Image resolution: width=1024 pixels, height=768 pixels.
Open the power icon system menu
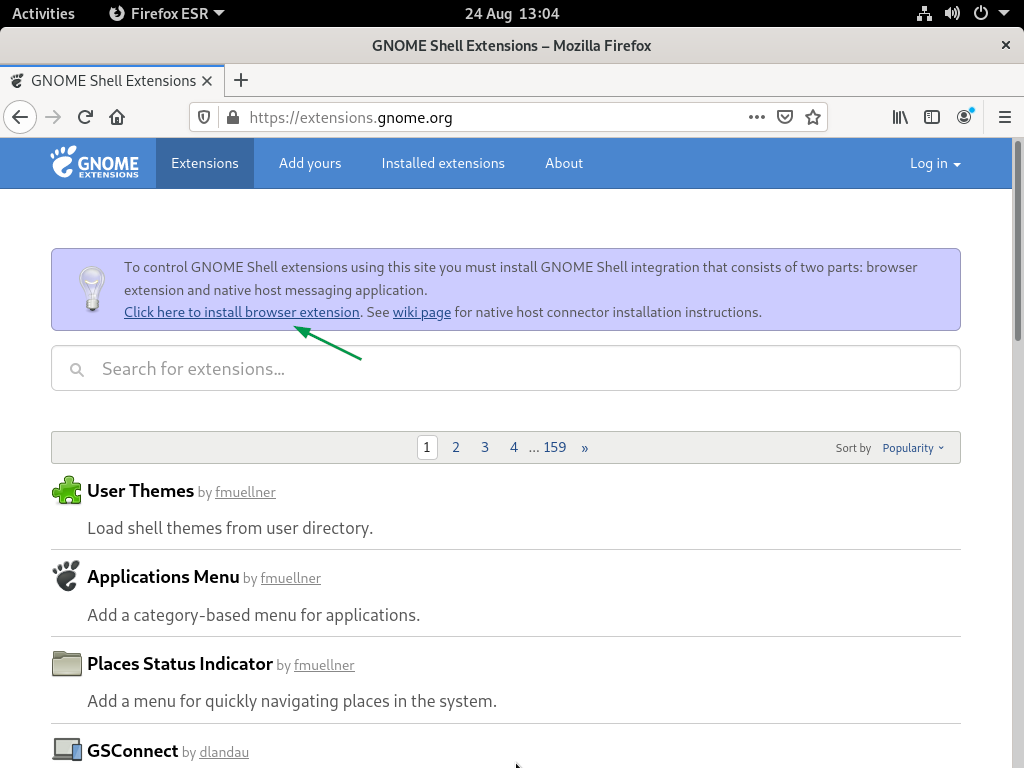(x=981, y=14)
